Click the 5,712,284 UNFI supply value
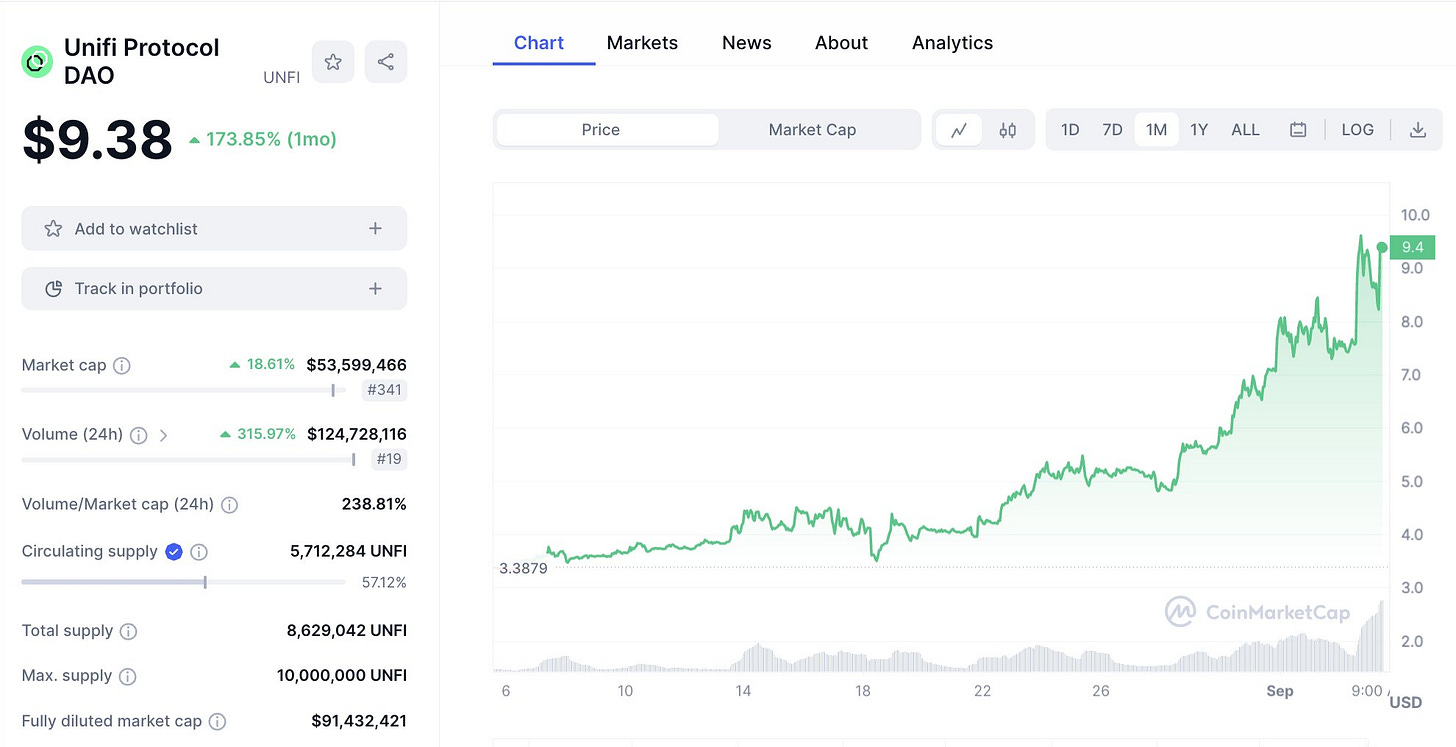Viewport: 1456px width, 747px height. [348, 551]
